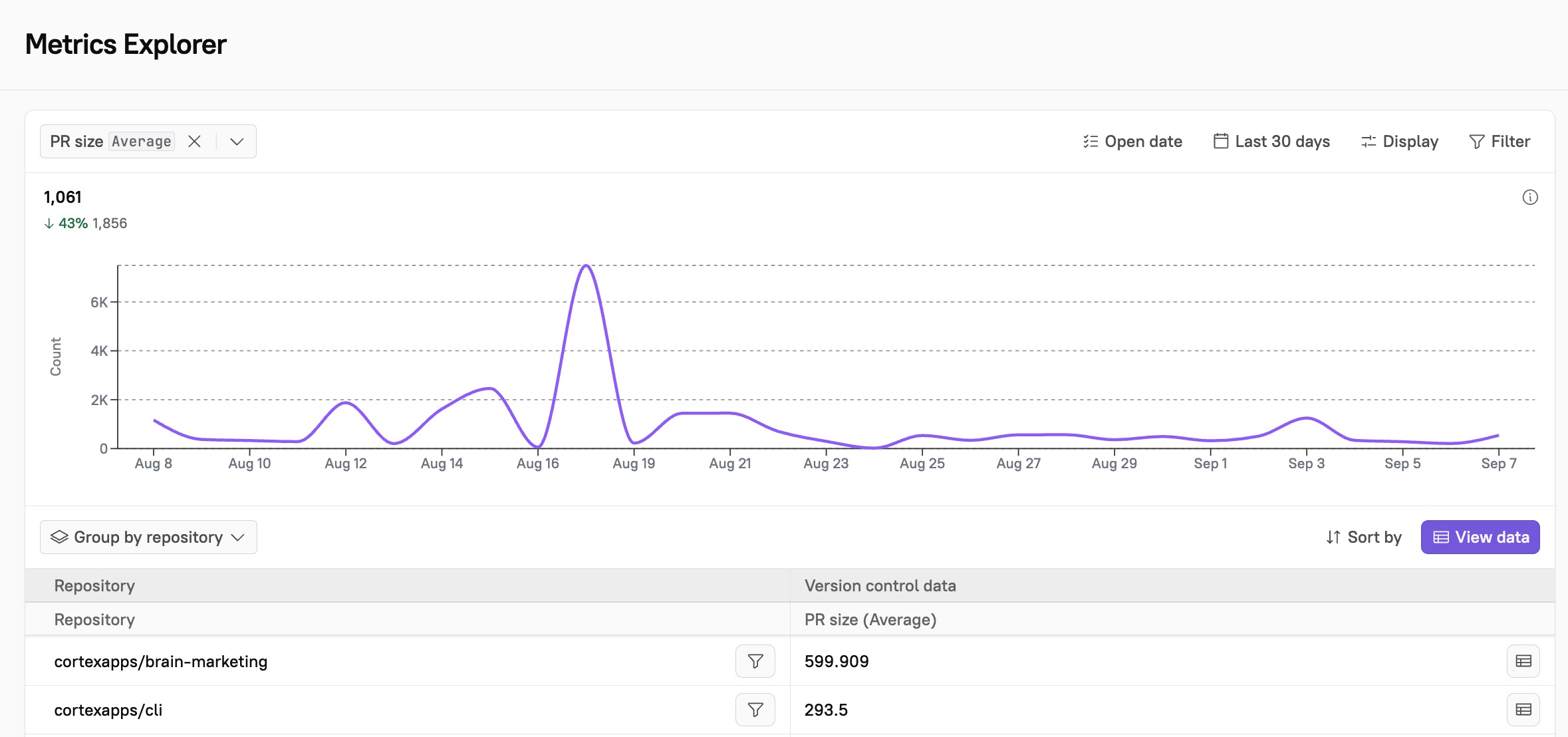Image resolution: width=1568 pixels, height=737 pixels.
Task: Open the Display options icon
Action: (x=1368, y=141)
